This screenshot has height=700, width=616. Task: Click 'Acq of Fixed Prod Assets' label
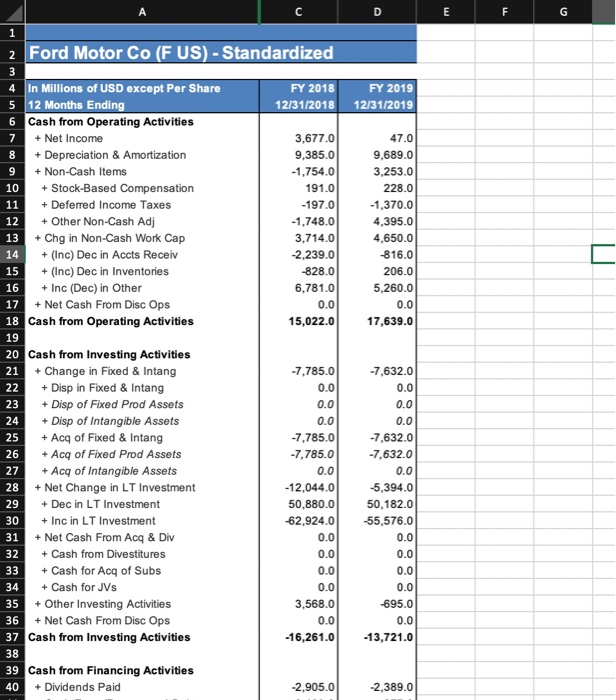click(x=111, y=454)
